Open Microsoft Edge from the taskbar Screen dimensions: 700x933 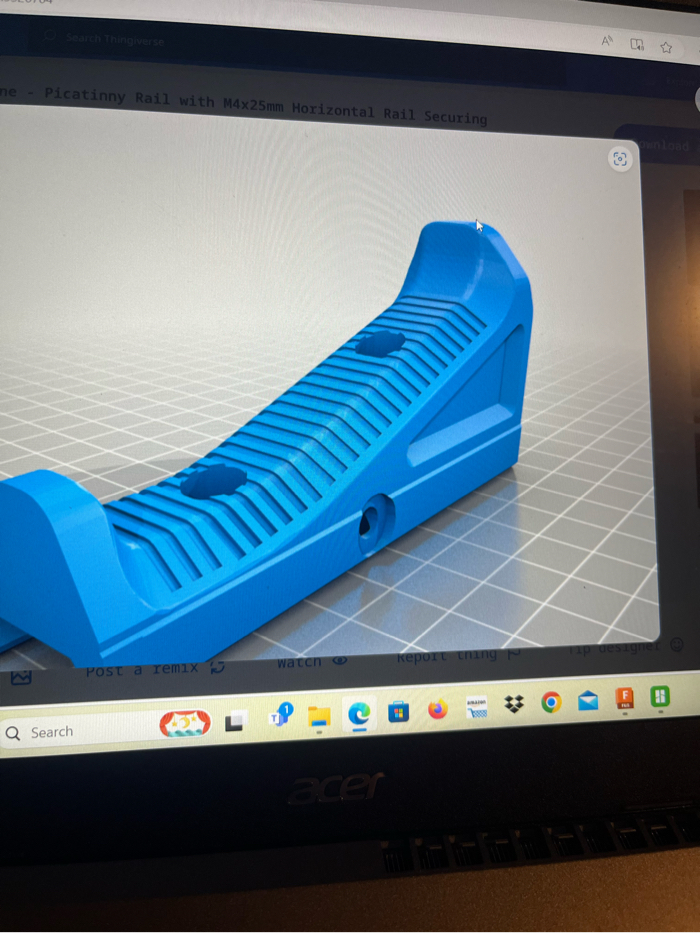coord(358,713)
